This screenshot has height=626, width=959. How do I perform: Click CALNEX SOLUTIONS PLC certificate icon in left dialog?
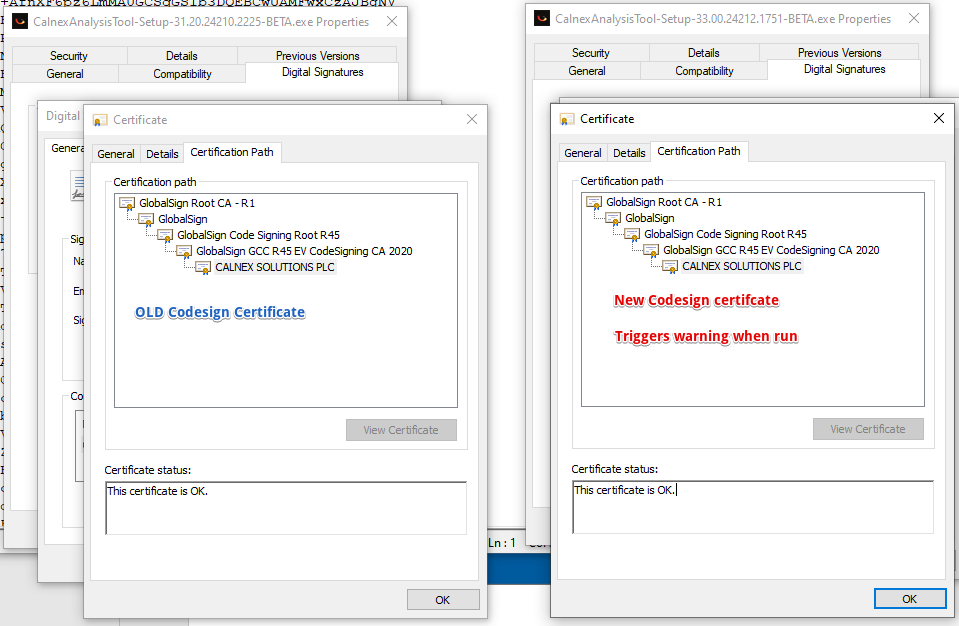pyautogui.click(x=203, y=267)
